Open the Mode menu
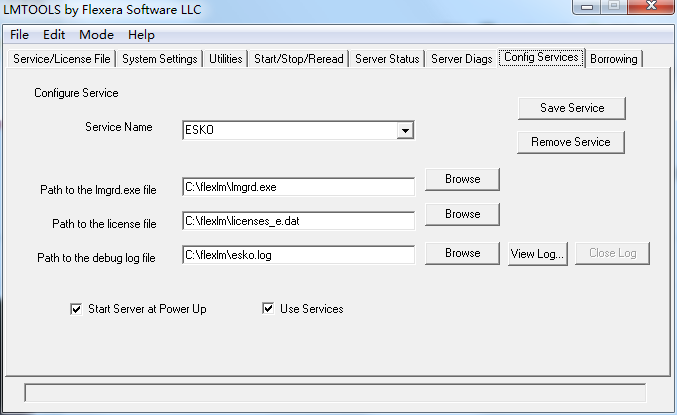Image resolution: width=677 pixels, height=415 pixels. point(97,35)
